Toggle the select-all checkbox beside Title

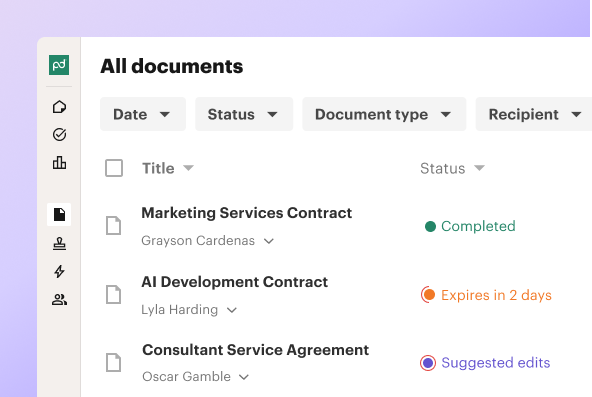[114, 168]
